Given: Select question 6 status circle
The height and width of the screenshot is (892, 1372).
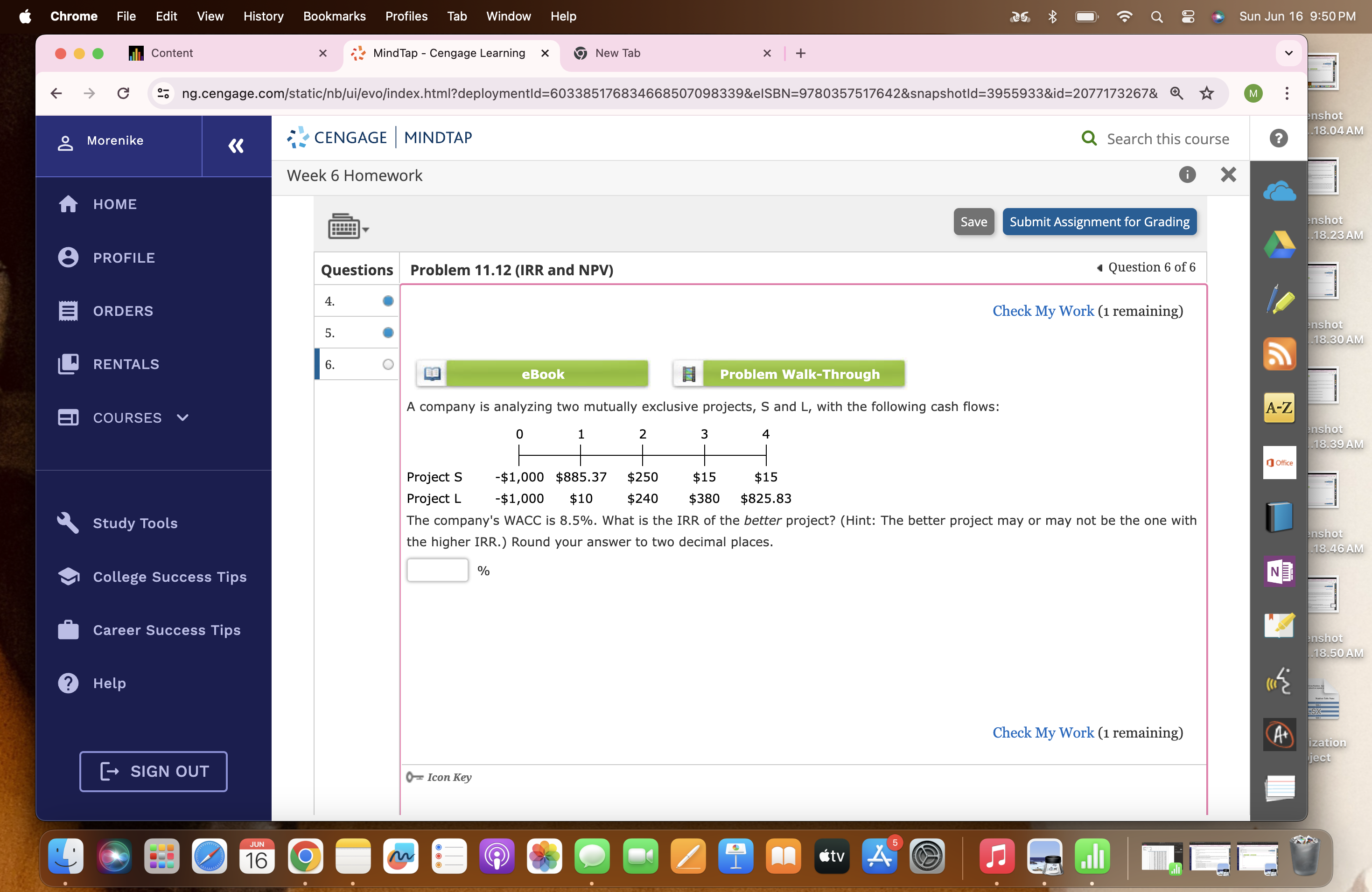Looking at the screenshot, I should tap(387, 363).
